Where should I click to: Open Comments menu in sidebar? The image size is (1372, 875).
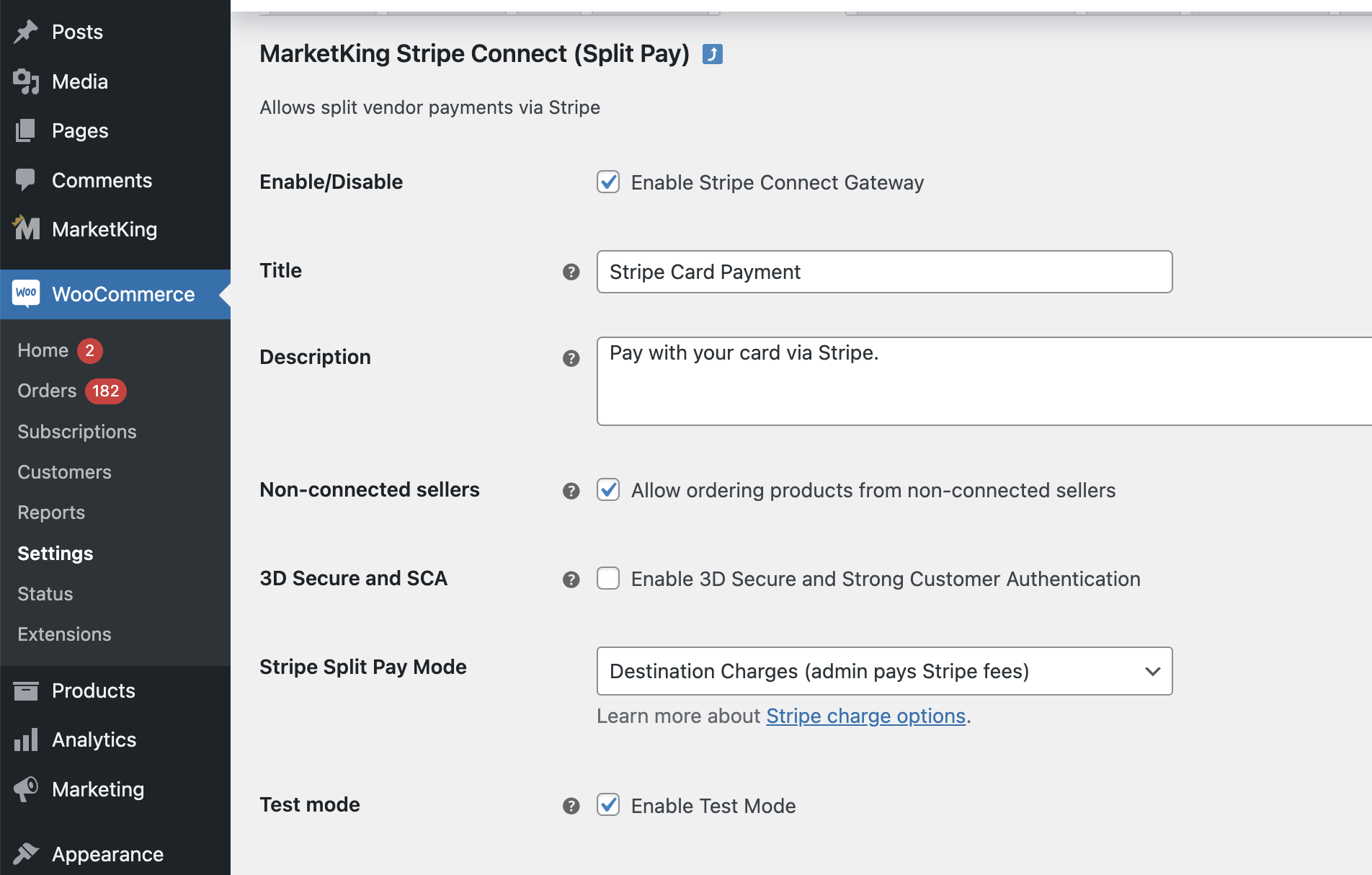coord(115,180)
